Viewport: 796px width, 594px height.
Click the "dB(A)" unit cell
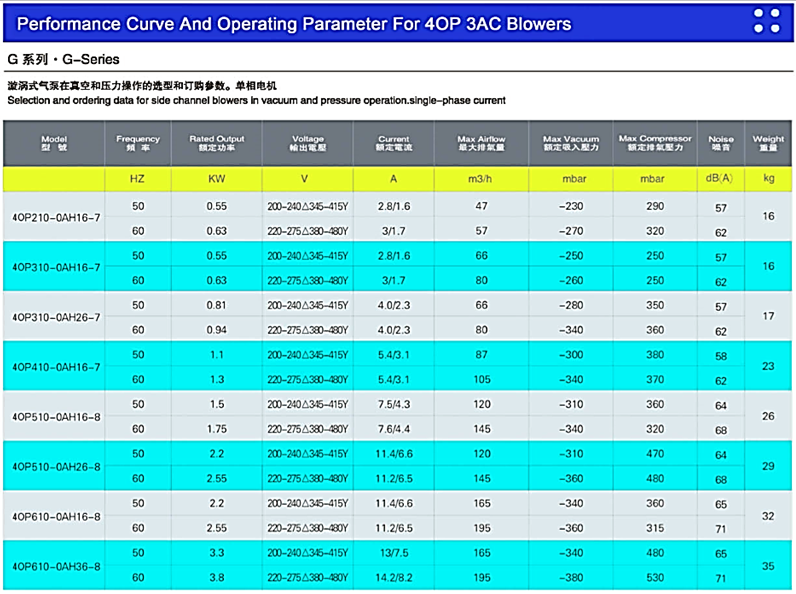coord(719,178)
